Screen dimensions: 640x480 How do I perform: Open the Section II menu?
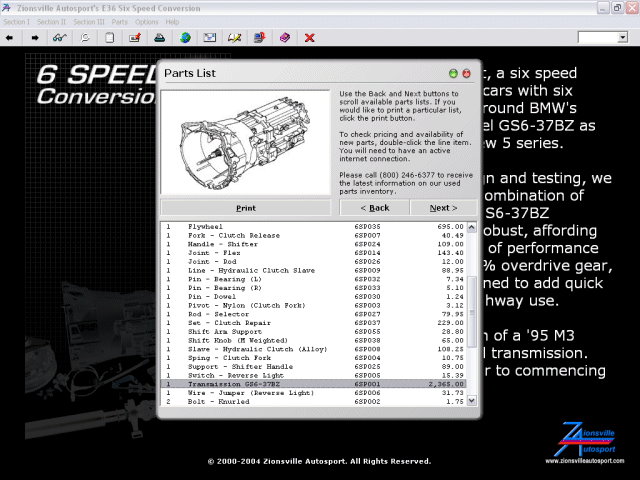pos(51,22)
